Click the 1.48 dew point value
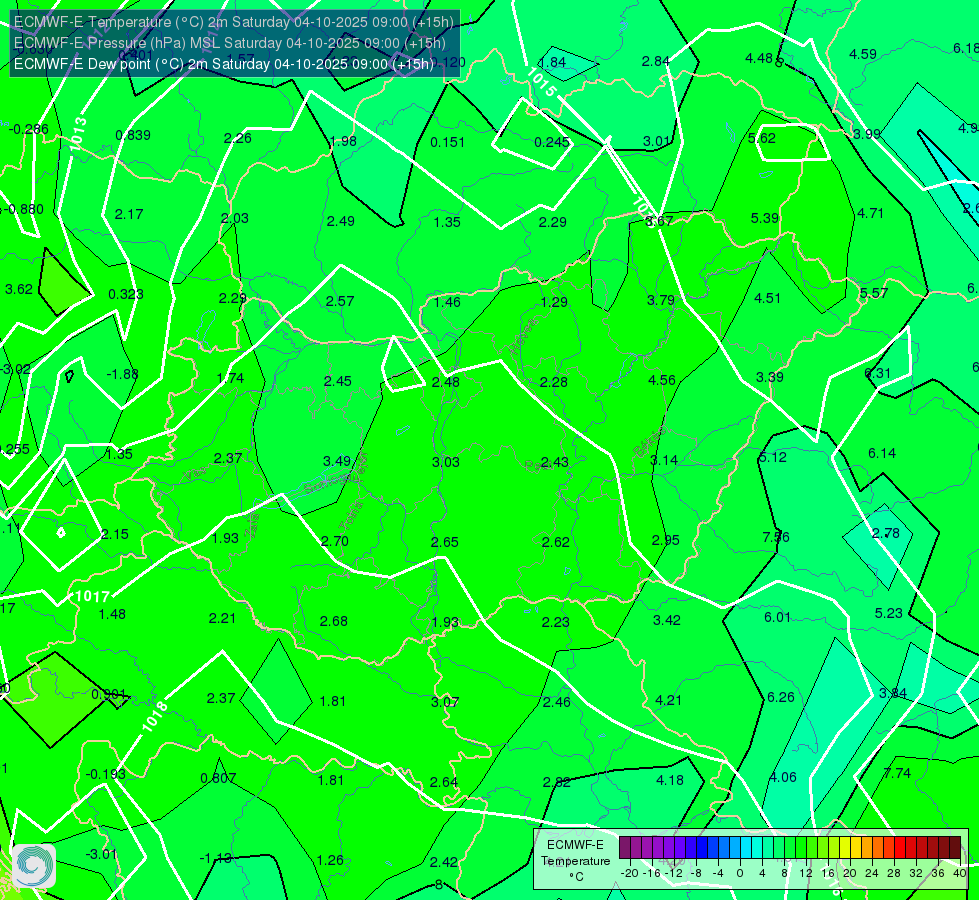979x900 pixels. 112,615
